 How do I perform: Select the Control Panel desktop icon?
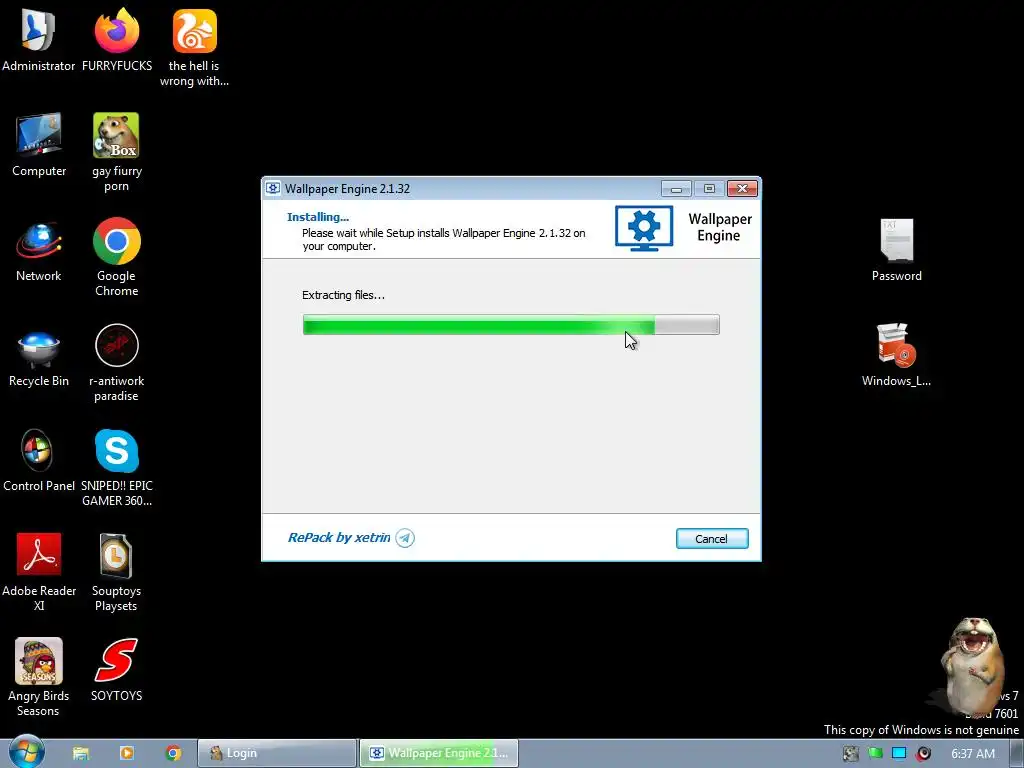(x=39, y=461)
